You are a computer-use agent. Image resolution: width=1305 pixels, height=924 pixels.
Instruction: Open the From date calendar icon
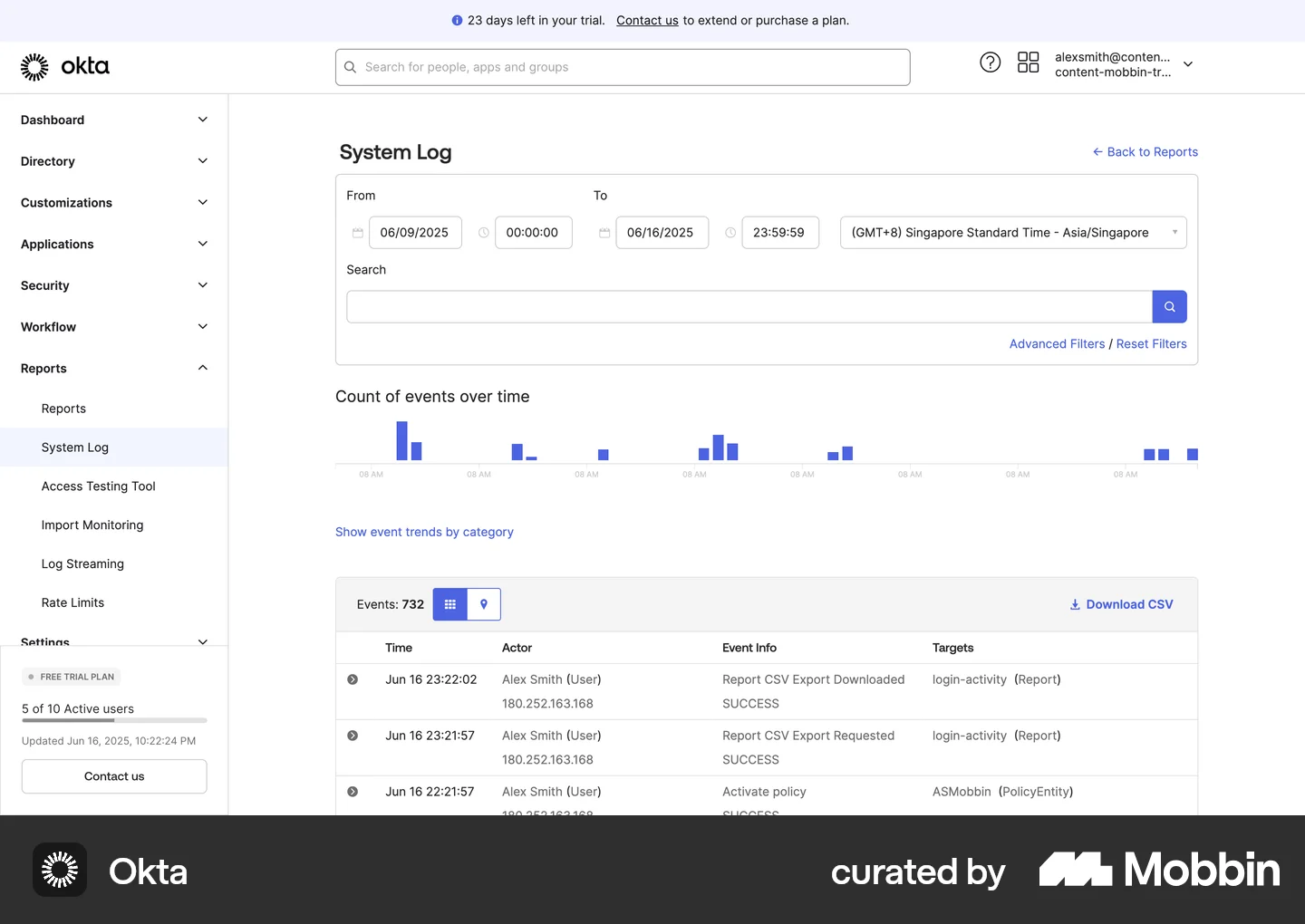[x=358, y=233]
